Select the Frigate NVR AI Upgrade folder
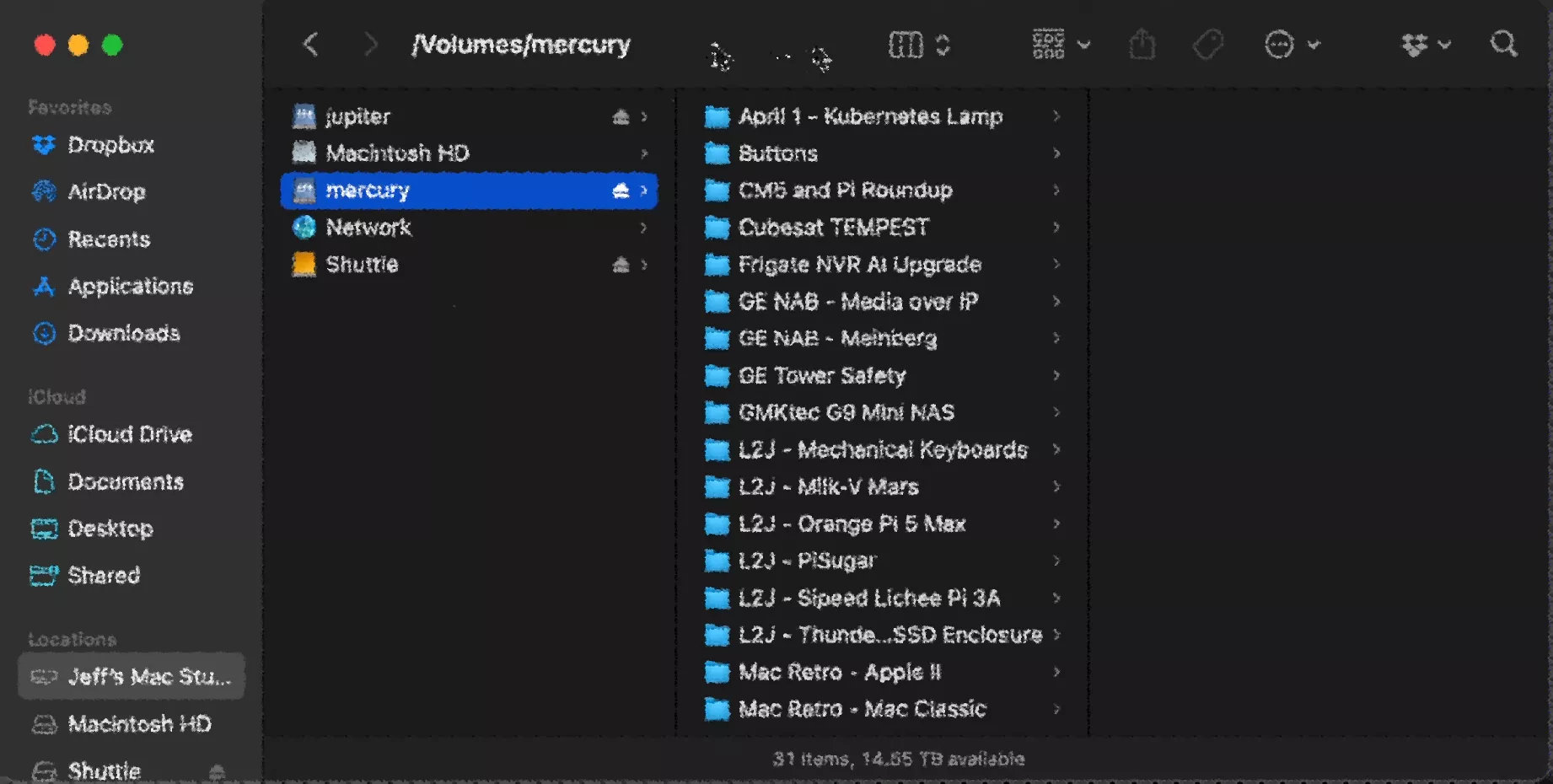This screenshot has width=1553, height=784. (859, 265)
